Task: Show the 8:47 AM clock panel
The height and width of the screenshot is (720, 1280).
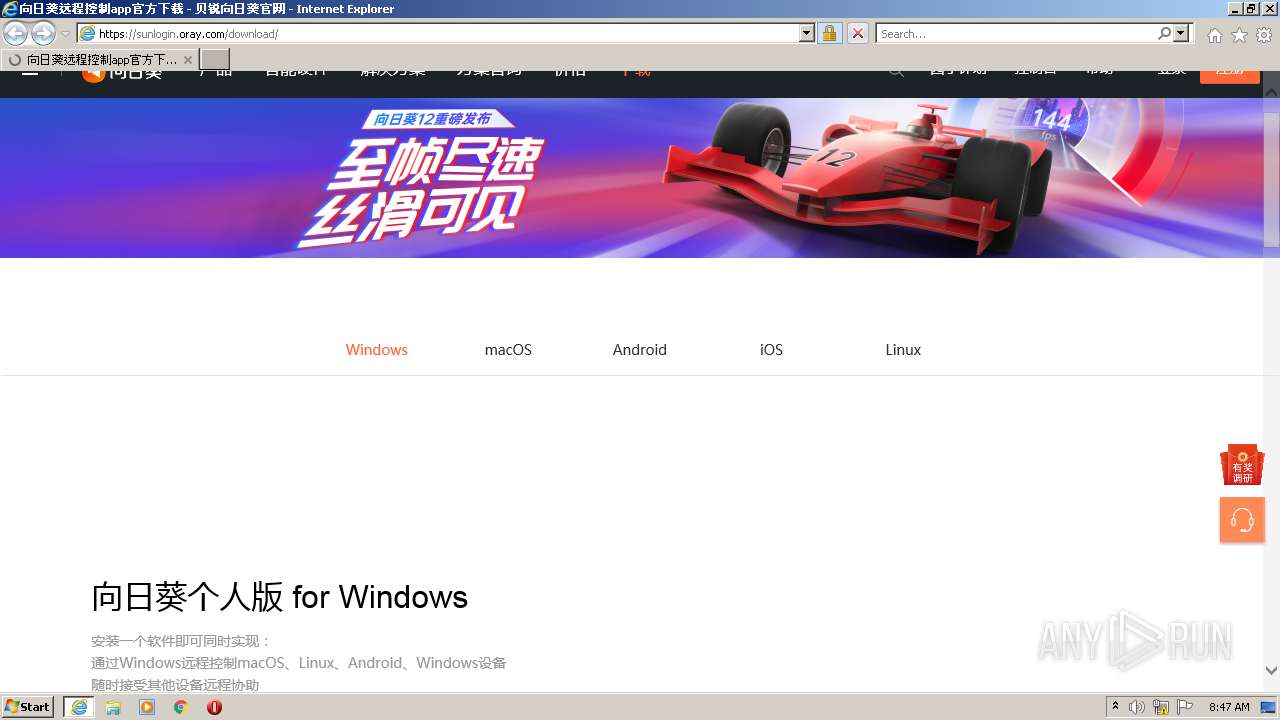Action: tap(1229, 707)
